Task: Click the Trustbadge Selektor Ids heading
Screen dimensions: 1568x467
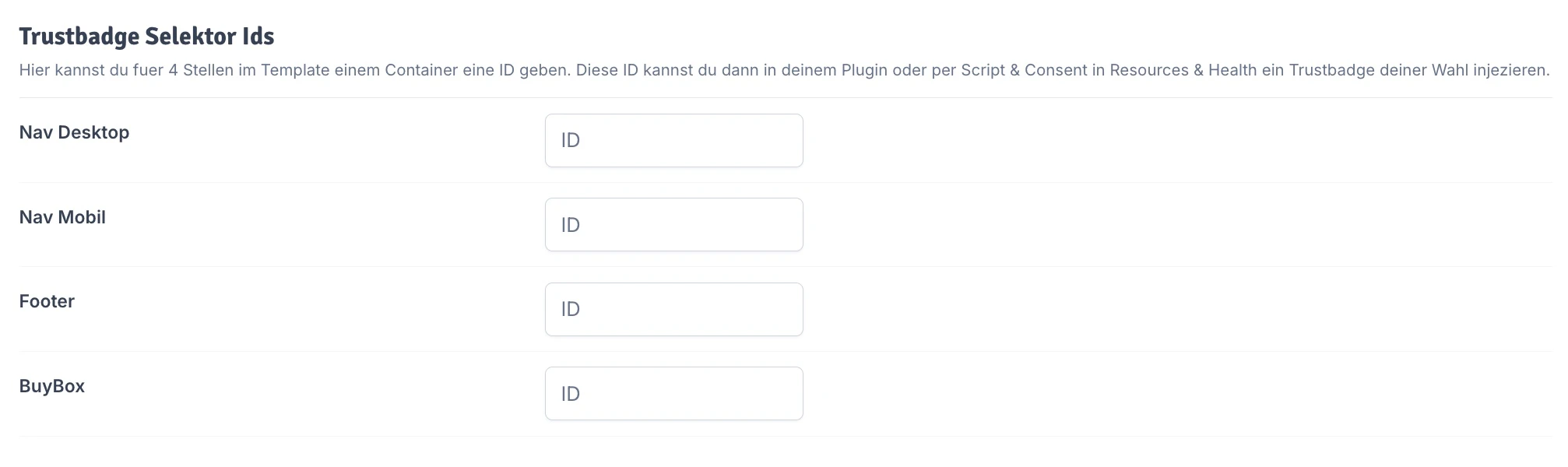Action: (146, 35)
